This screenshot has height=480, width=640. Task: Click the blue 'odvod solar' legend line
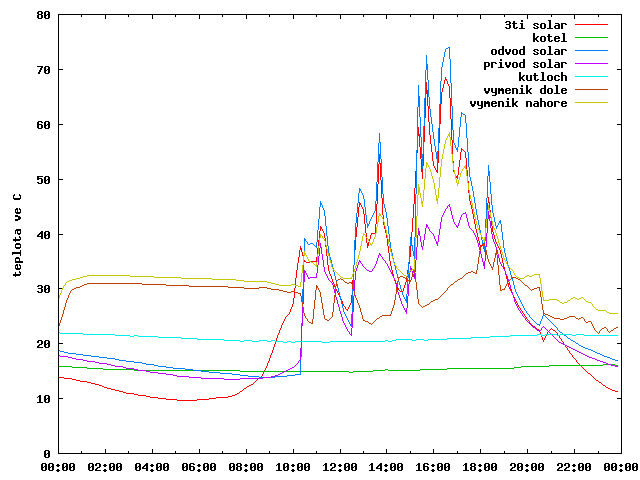591,51
